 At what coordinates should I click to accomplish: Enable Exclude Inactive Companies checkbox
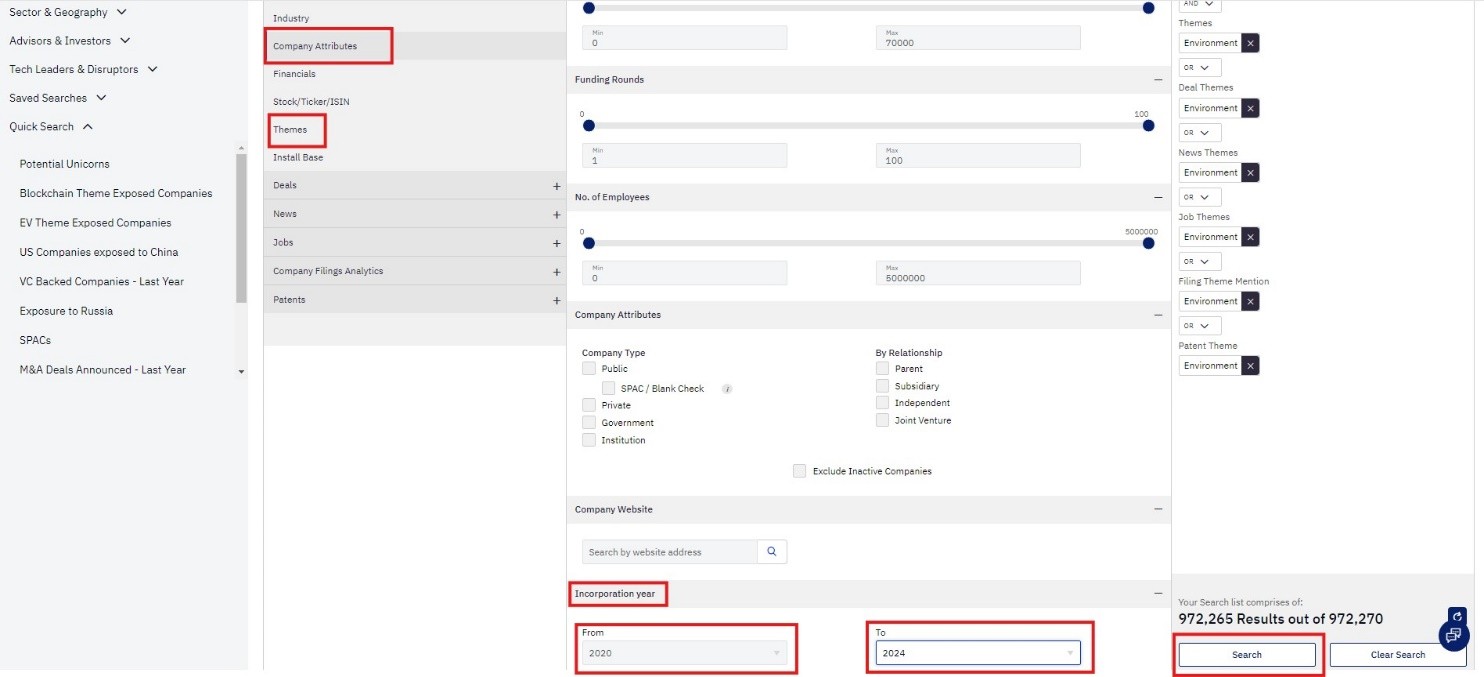pos(799,471)
